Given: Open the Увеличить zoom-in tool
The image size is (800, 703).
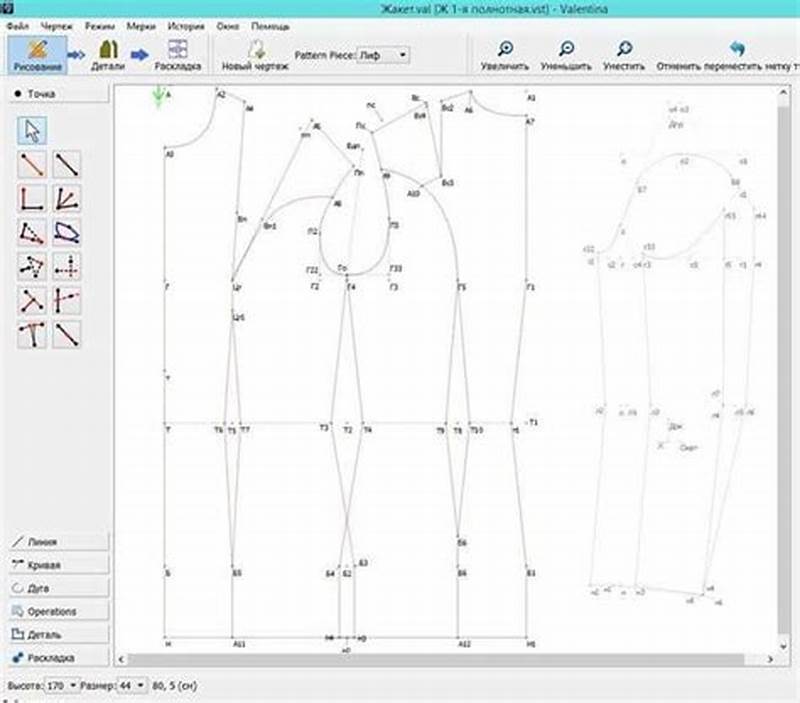Looking at the screenshot, I should (506, 50).
